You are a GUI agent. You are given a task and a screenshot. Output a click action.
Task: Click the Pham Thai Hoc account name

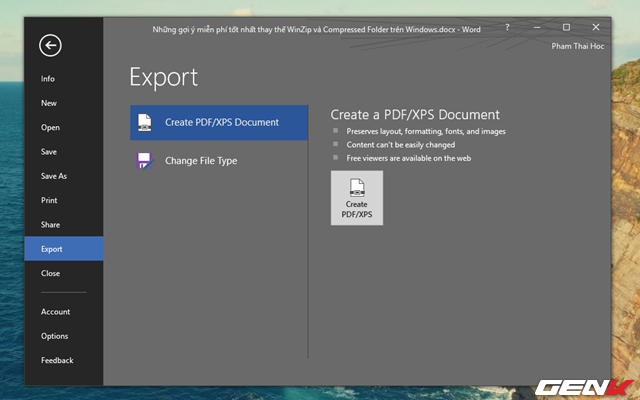(x=577, y=46)
